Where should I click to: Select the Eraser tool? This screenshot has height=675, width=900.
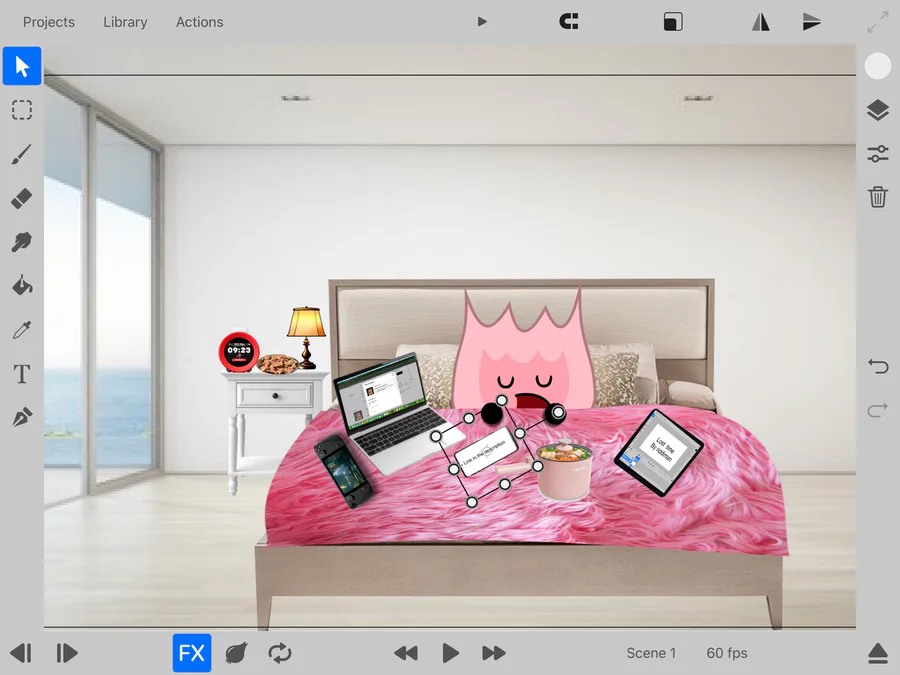22,199
